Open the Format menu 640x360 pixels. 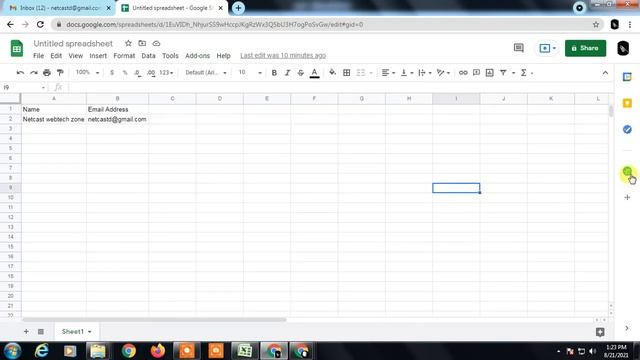124,56
